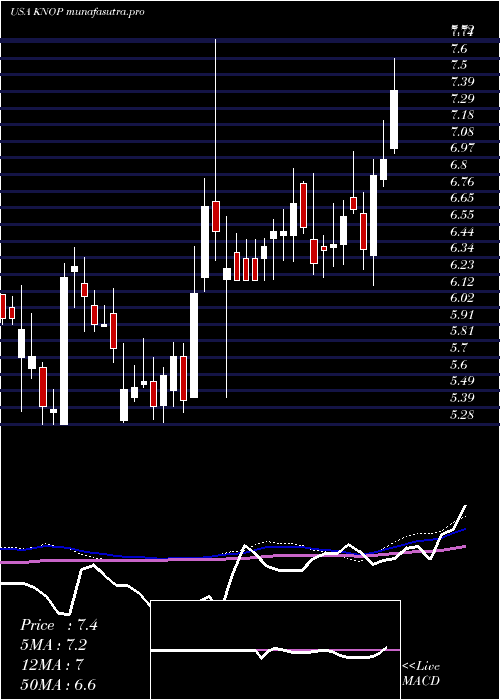Image resolution: width=500 pixels, height=700 pixels.
Task: Click inside the MACD inset chart panel
Action: (x=275, y=650)
